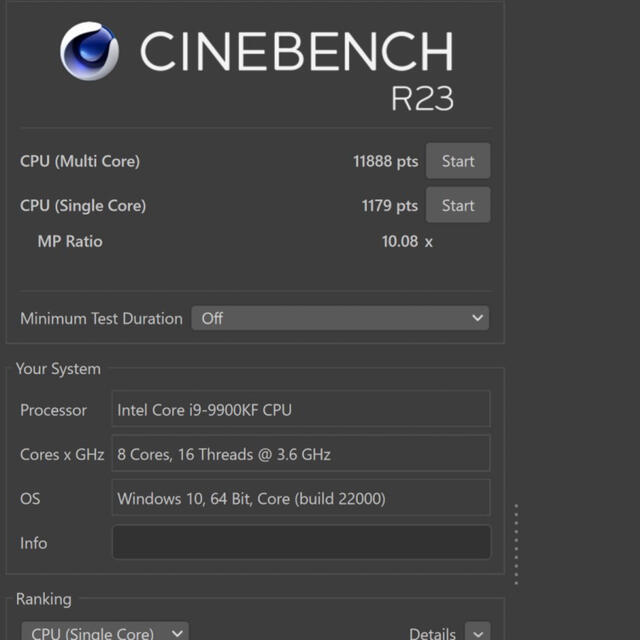
Task: Click the dotted panel resize handle
Action: (x=516, y=544)
